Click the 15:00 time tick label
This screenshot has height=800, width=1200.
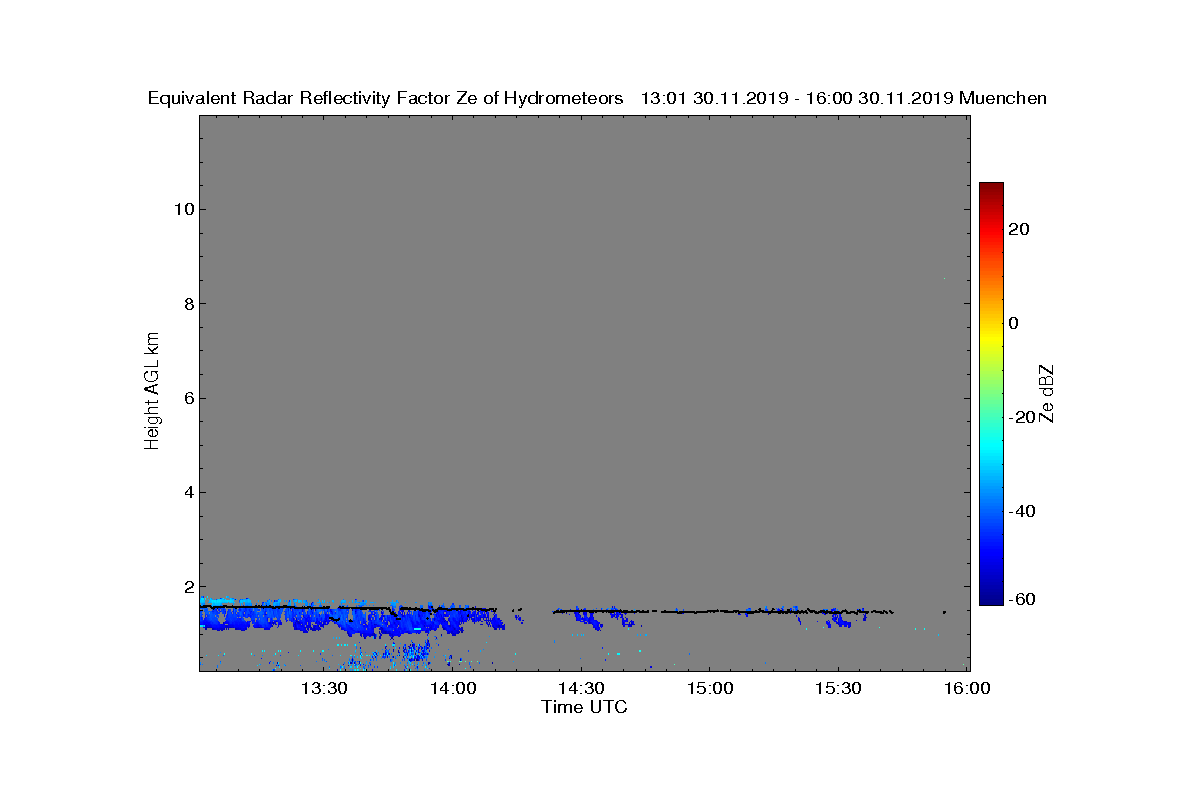click(709, 688)
